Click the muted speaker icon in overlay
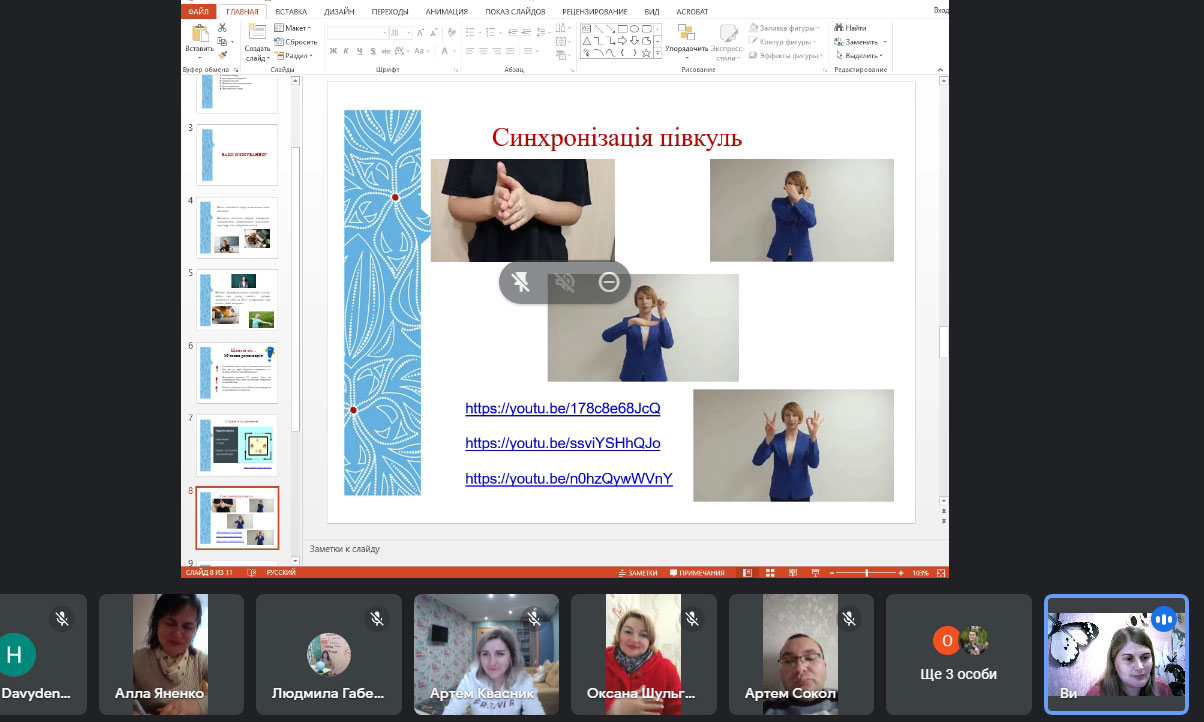1204x722 pixels. 565,282
